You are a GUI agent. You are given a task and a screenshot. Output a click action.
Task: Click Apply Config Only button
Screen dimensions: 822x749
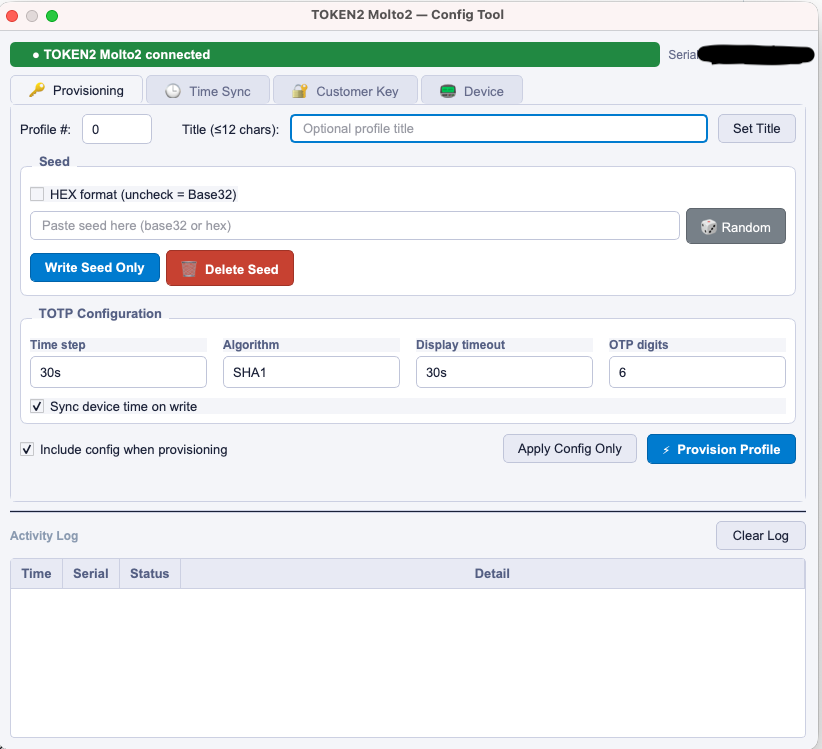570,449
